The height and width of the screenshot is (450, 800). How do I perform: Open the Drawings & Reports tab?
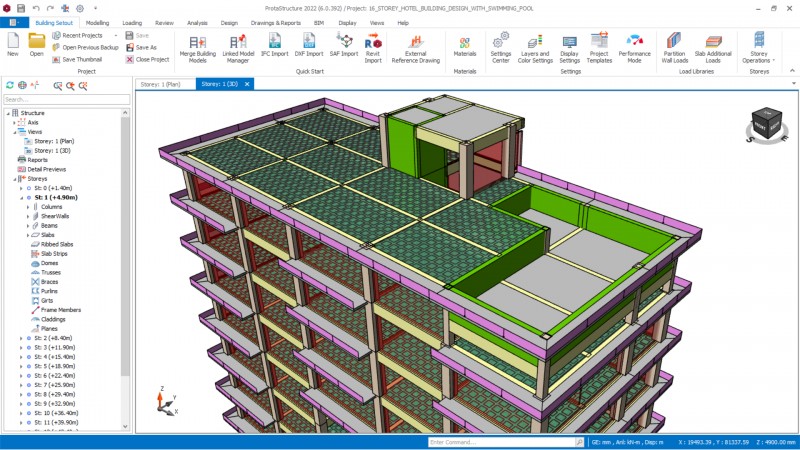pos(276,23)
